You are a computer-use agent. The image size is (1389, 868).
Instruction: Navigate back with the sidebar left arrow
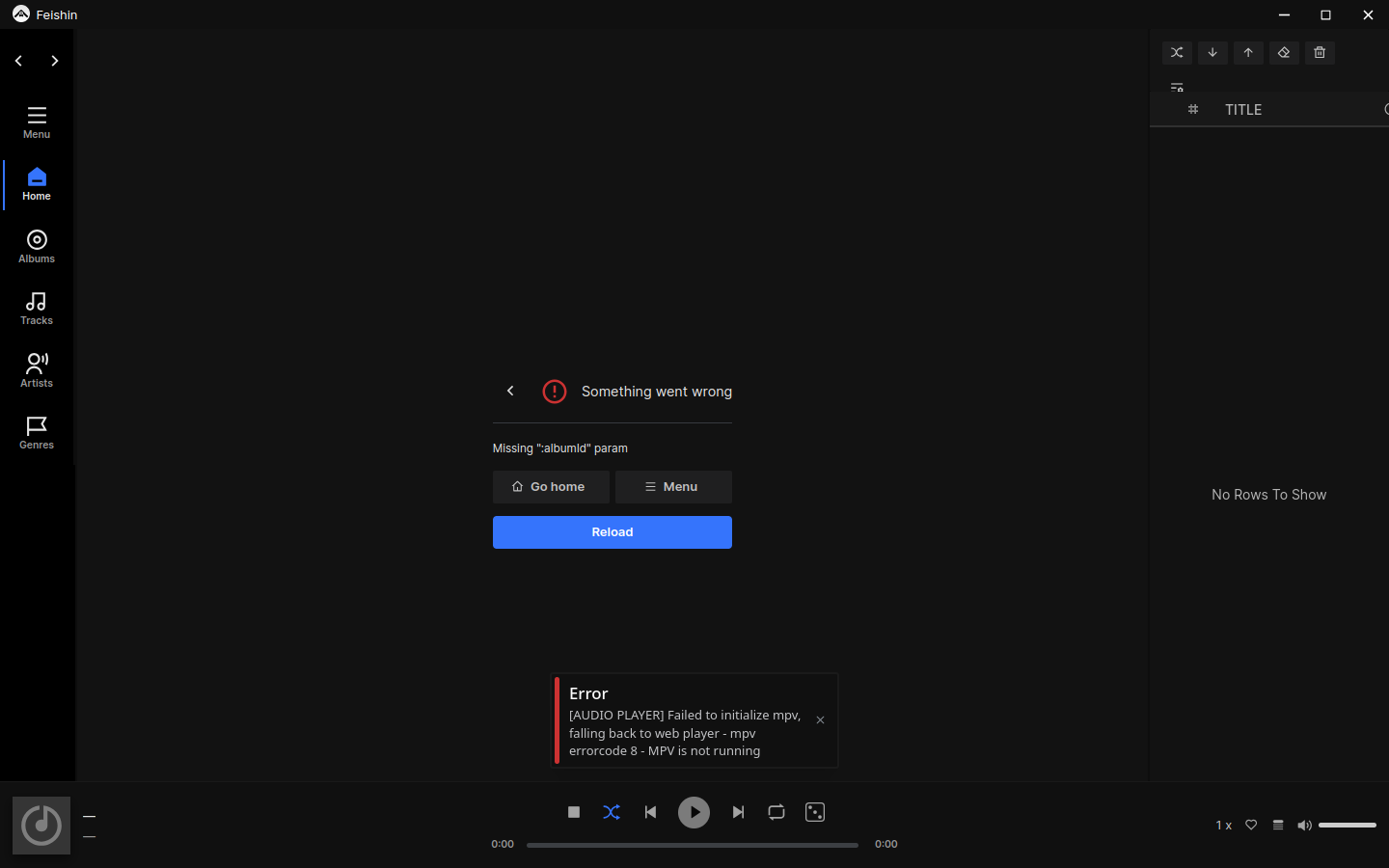point(18,61)
